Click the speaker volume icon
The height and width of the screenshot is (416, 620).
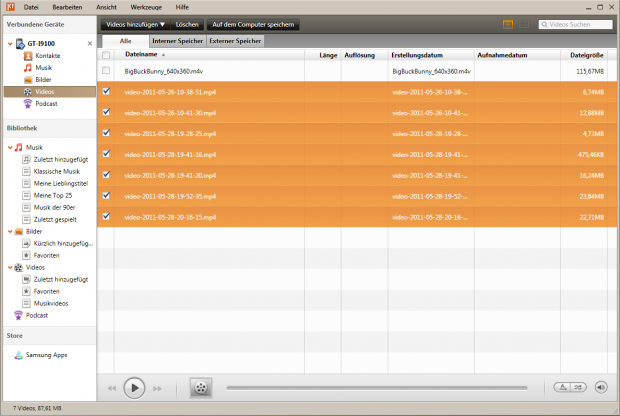coord(601,387)
